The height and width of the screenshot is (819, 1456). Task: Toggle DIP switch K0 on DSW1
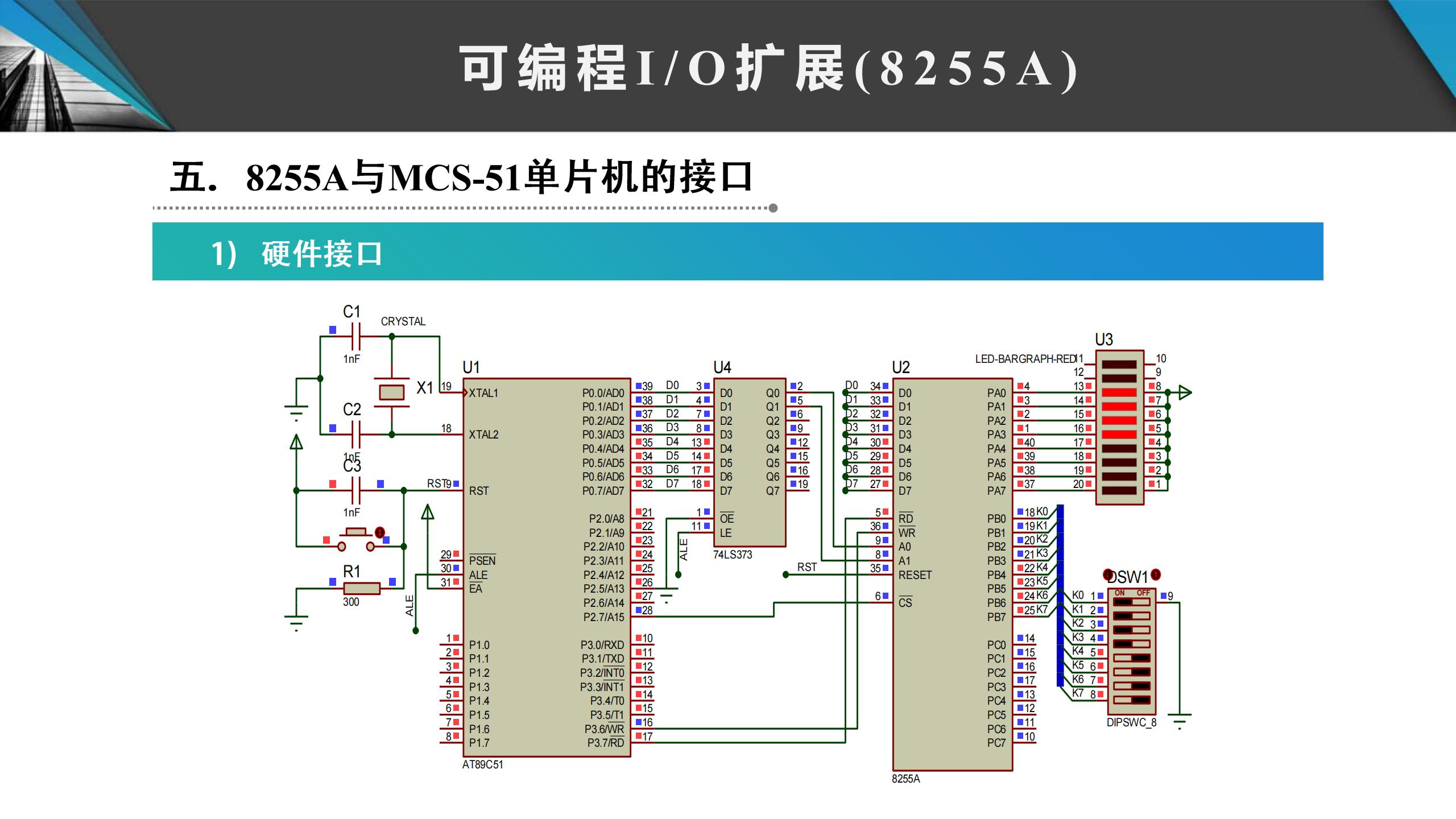[1132, 602]
